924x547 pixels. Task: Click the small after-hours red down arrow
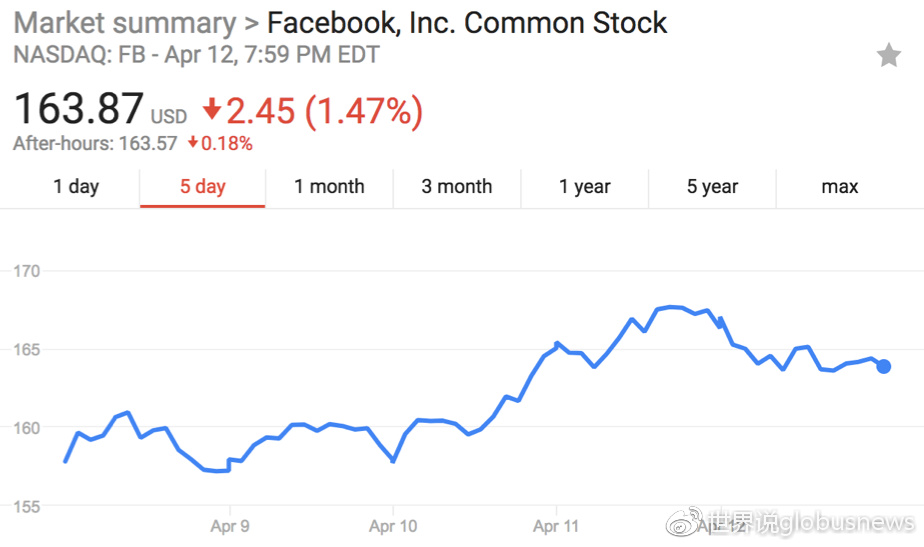click(x=194, y=143)
